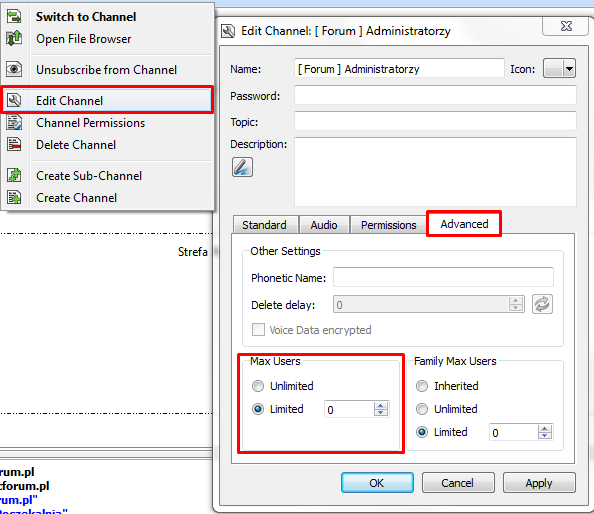Image resolution: width=594 pixels, height=514 pixels.
Task: Click the Create Sub-Channel icon
Action: pyautogui.click(x=14, y=175)
